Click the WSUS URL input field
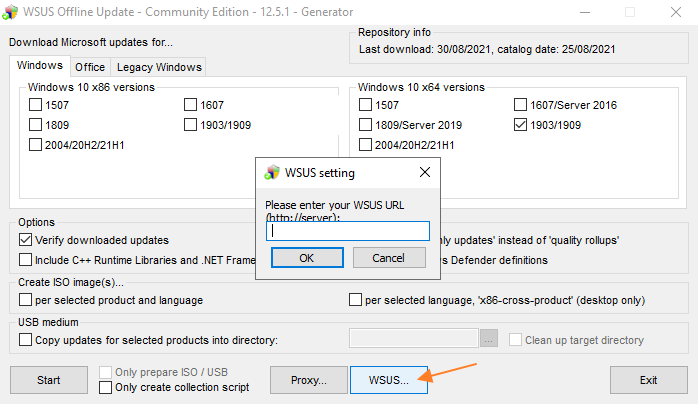The height and width of the screenshot is (404, 698). click(347, 231)
